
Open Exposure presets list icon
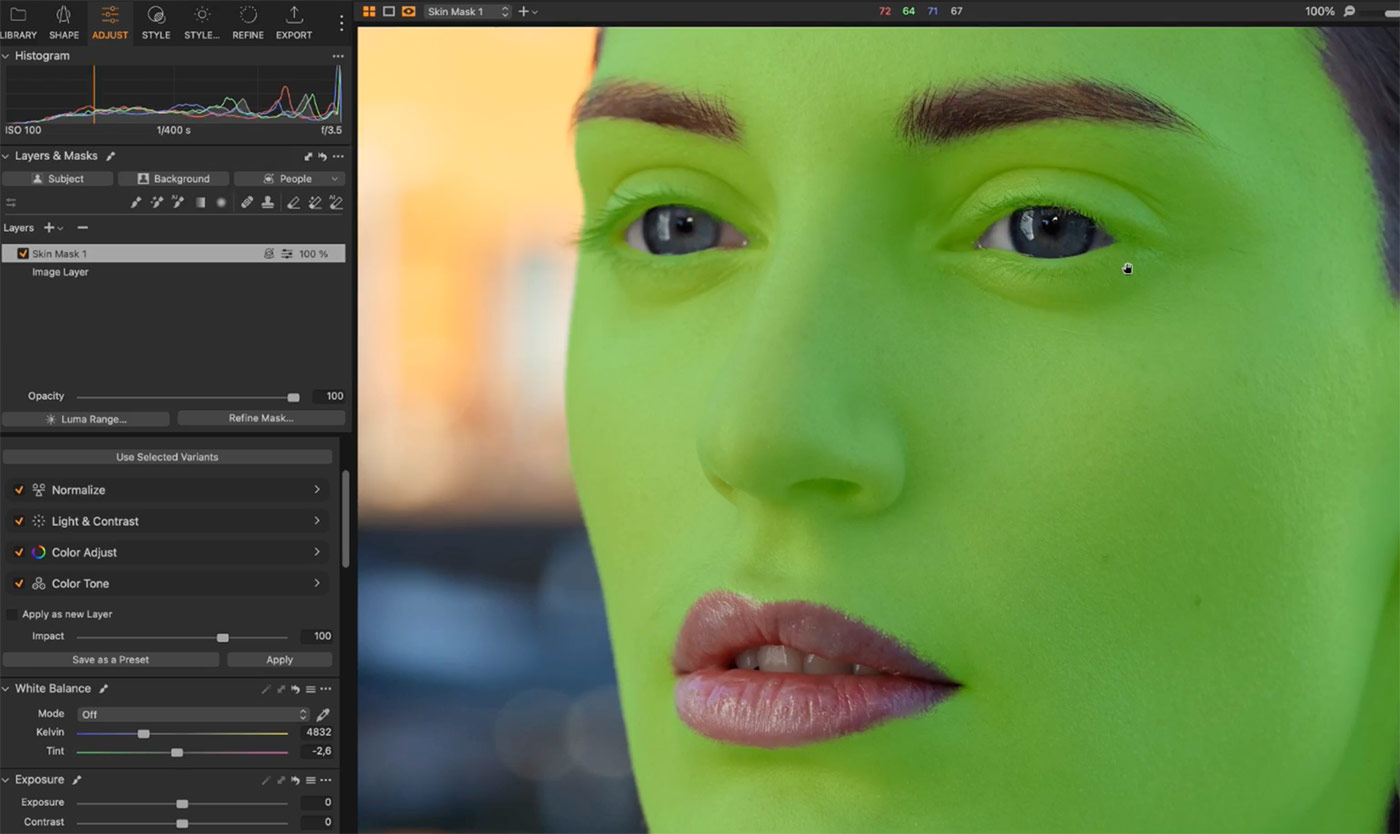(x=310, y=780)
